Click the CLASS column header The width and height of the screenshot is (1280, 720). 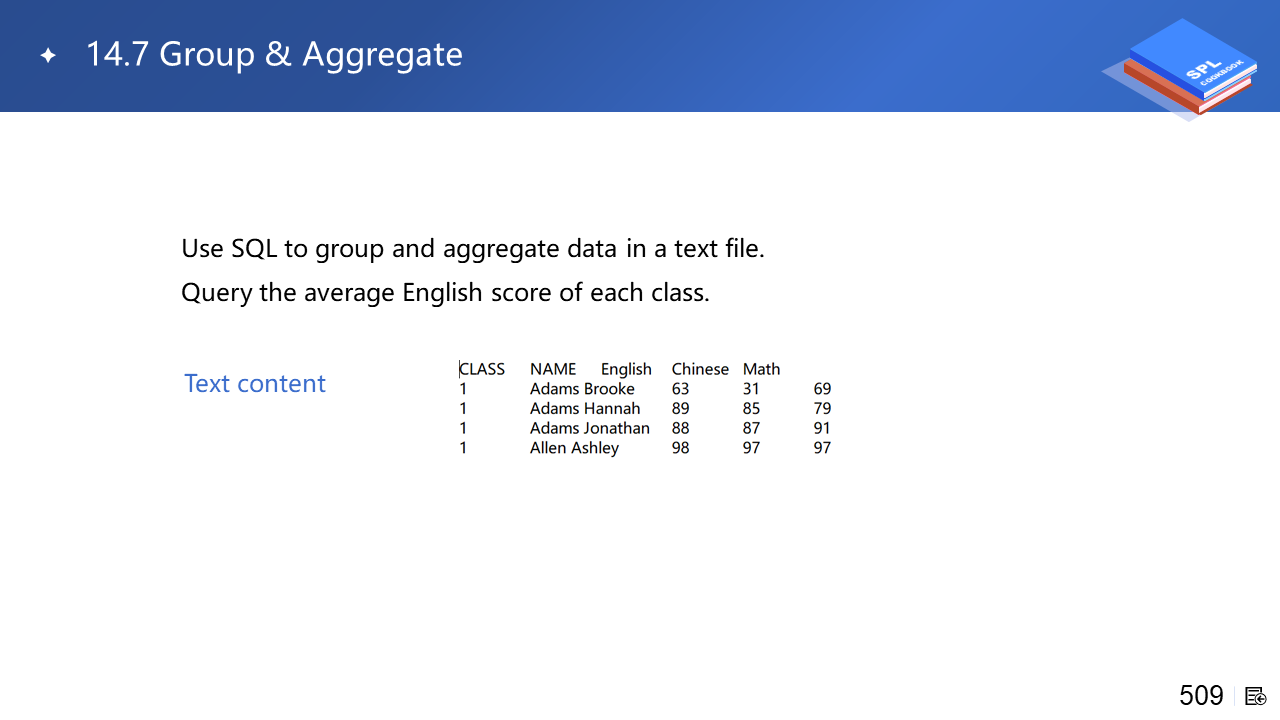(482, 369)
